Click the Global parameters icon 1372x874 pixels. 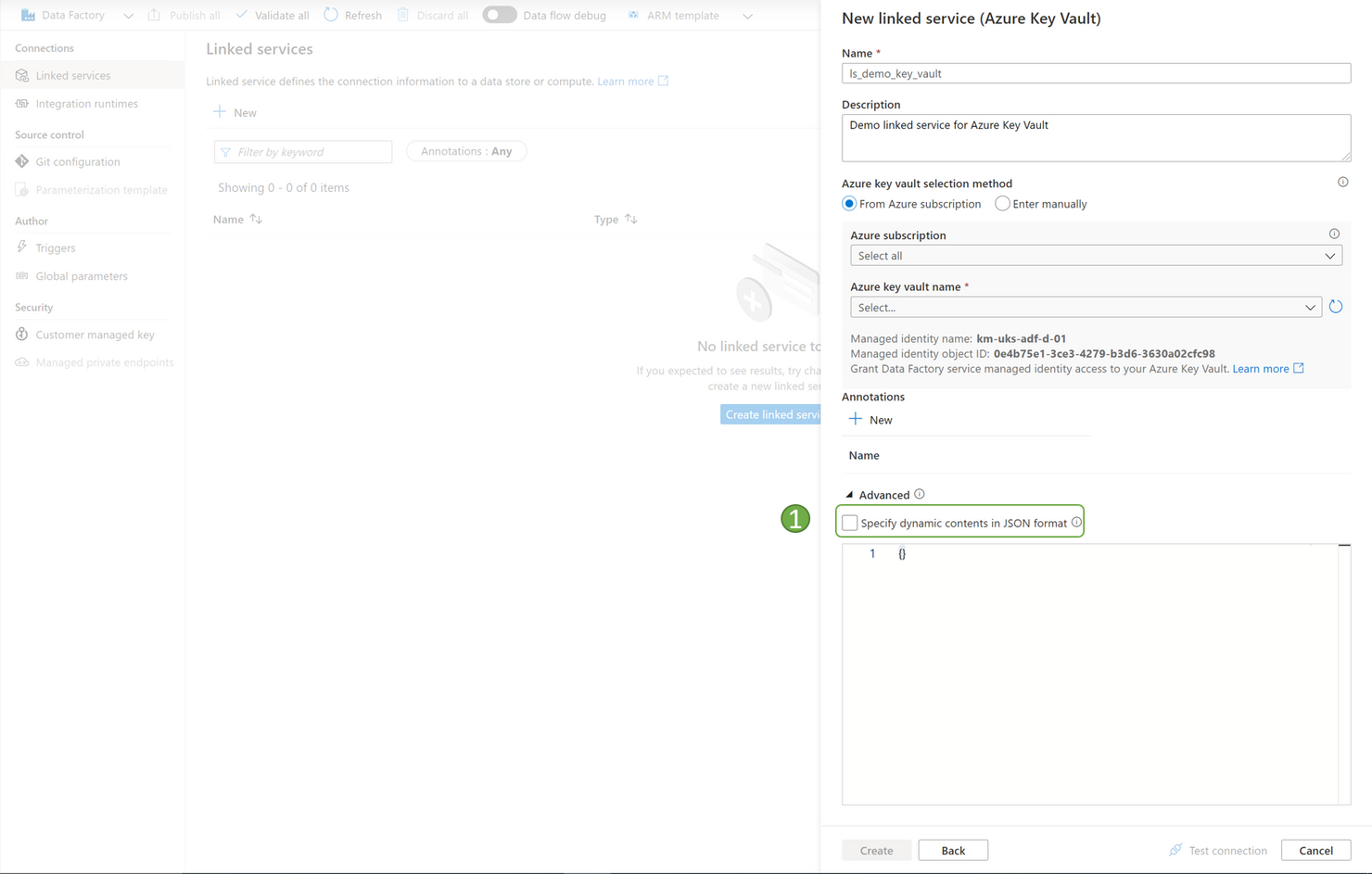pyautogui.click(x=22, y=276)
